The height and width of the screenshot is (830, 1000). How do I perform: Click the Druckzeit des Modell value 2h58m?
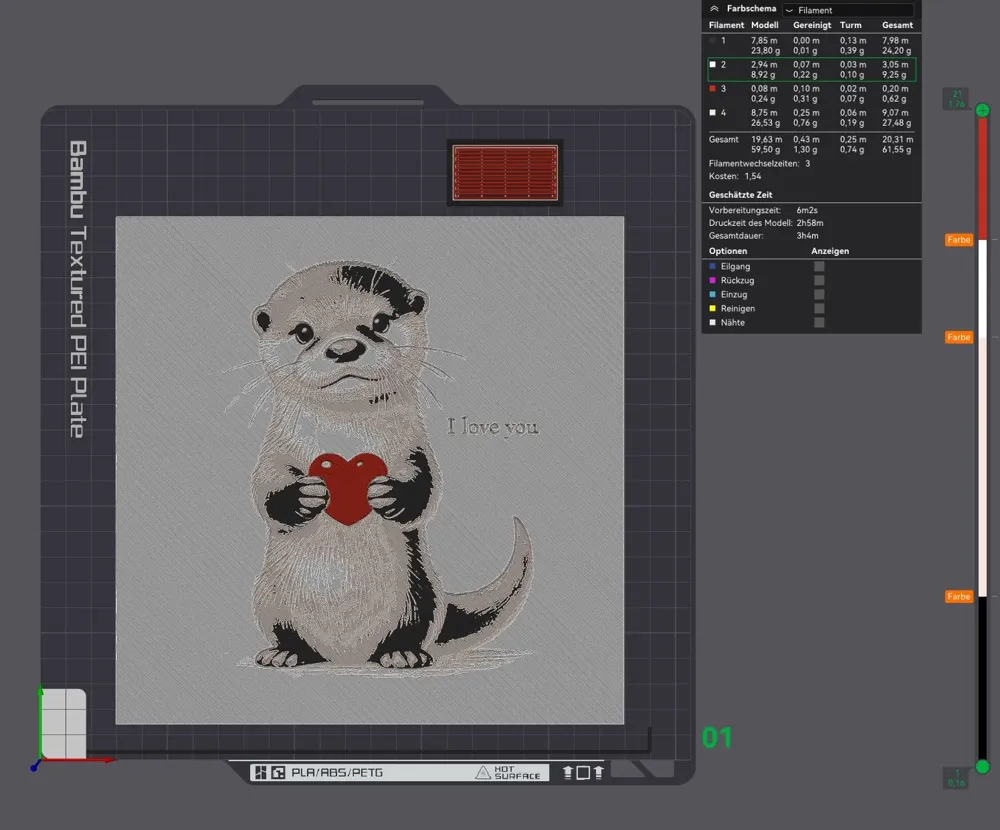pyautogui.click(x=810, y=223)
